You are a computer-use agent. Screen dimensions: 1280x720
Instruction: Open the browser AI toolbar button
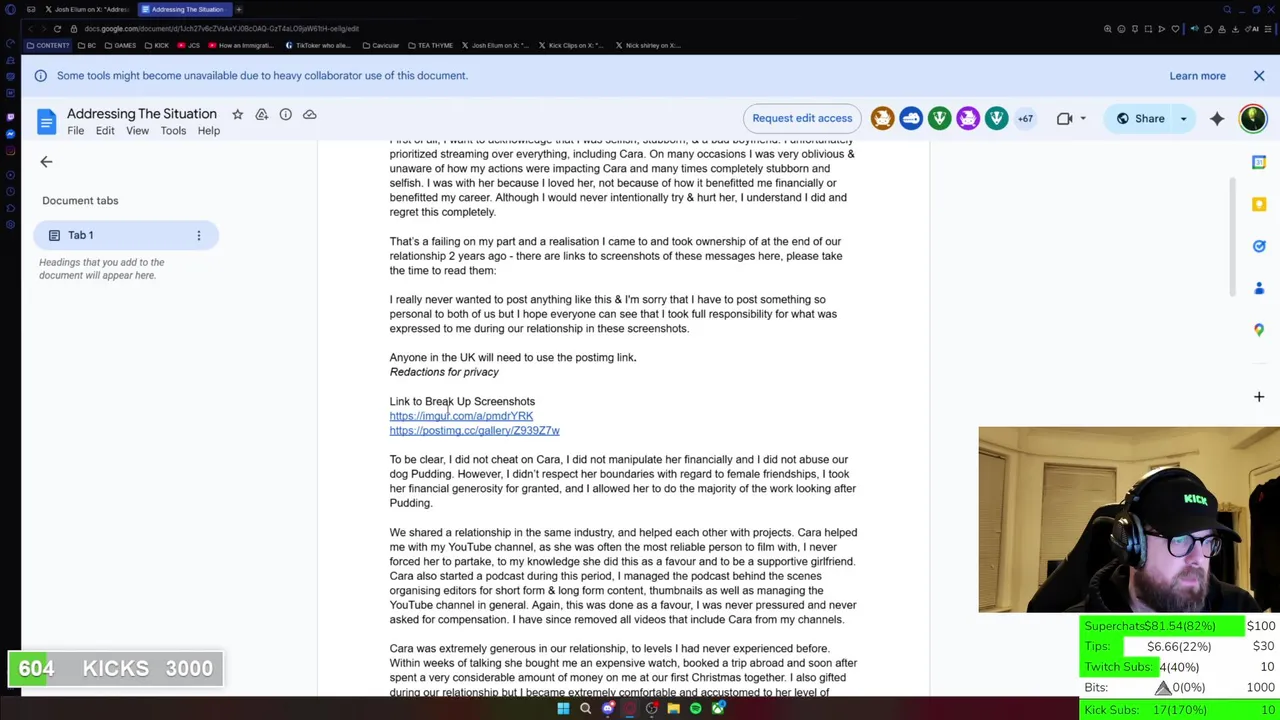coord(1252,29)
